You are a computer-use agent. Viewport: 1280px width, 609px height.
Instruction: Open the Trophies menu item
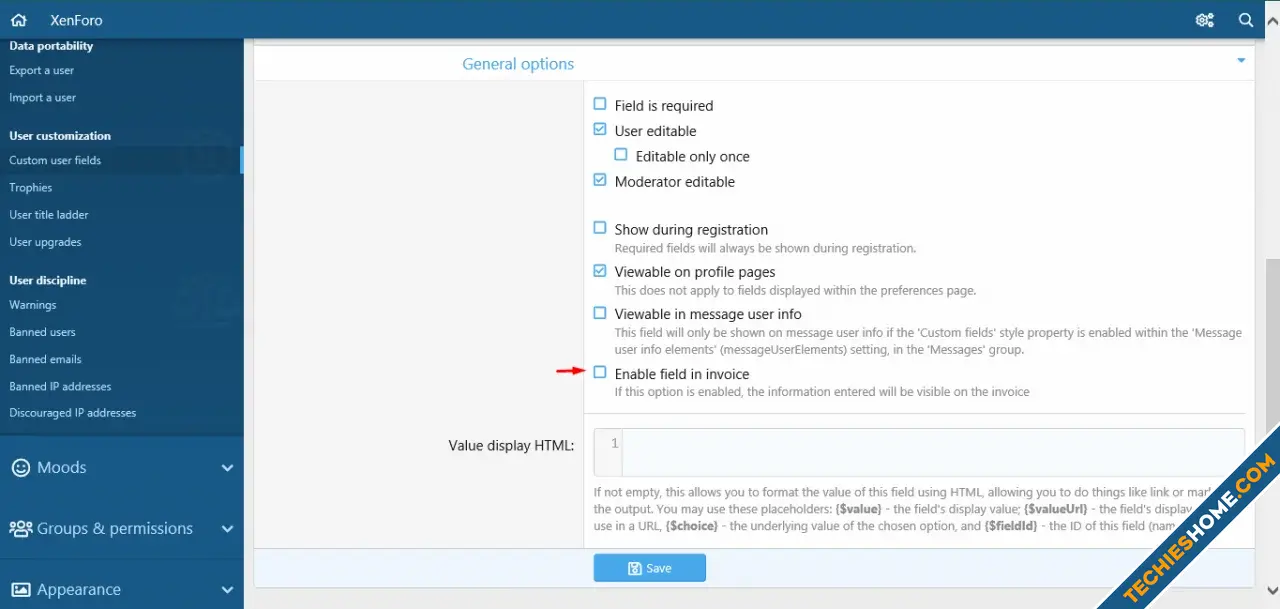coord(31,187)
